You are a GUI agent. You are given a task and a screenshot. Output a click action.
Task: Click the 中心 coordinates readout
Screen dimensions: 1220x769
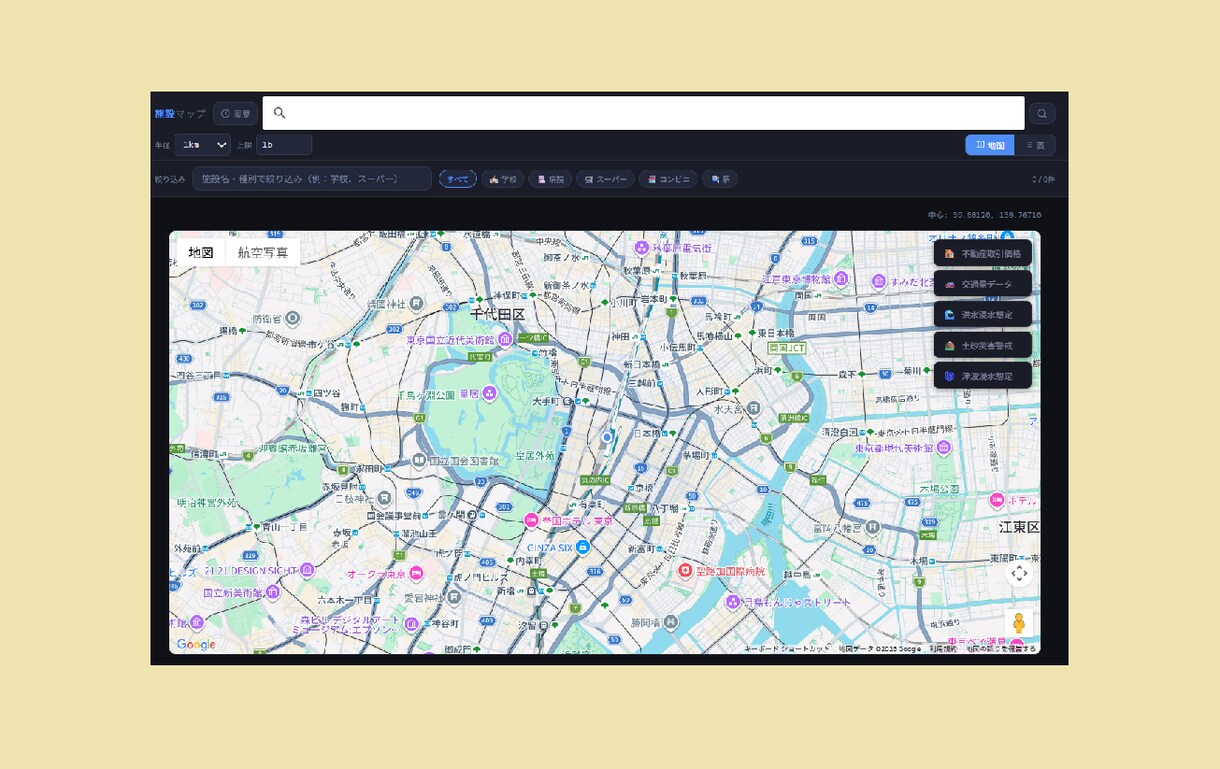(984, 214)
